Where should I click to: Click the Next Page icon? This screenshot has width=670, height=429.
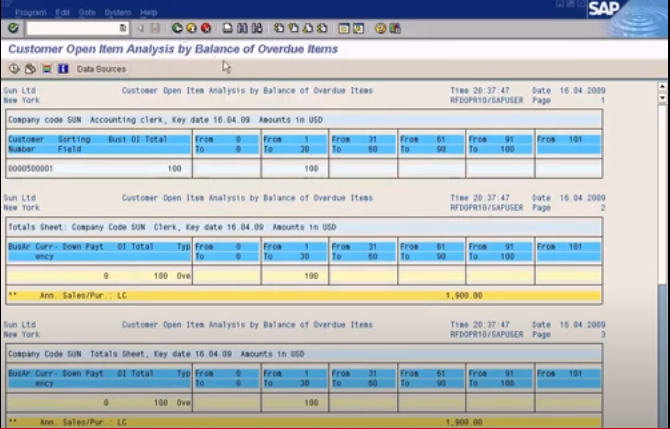(308, 28)
